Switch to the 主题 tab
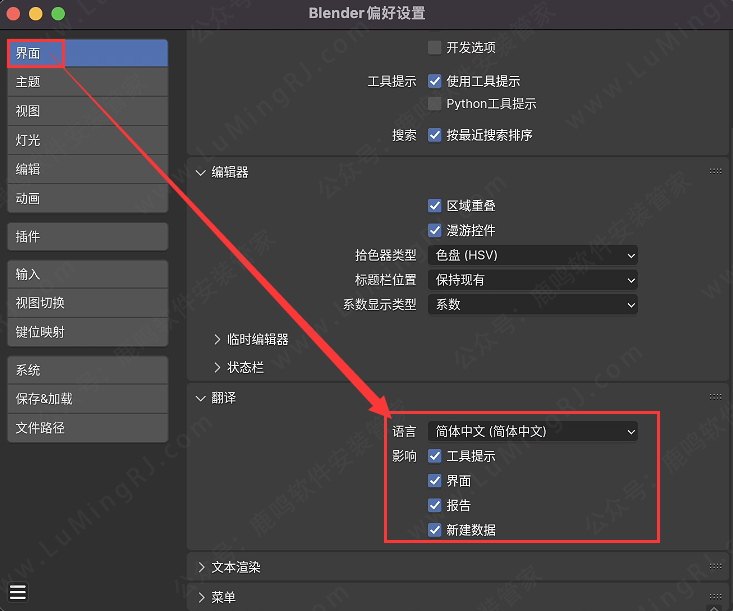733x611 pixels. click(x=87, y=82)
